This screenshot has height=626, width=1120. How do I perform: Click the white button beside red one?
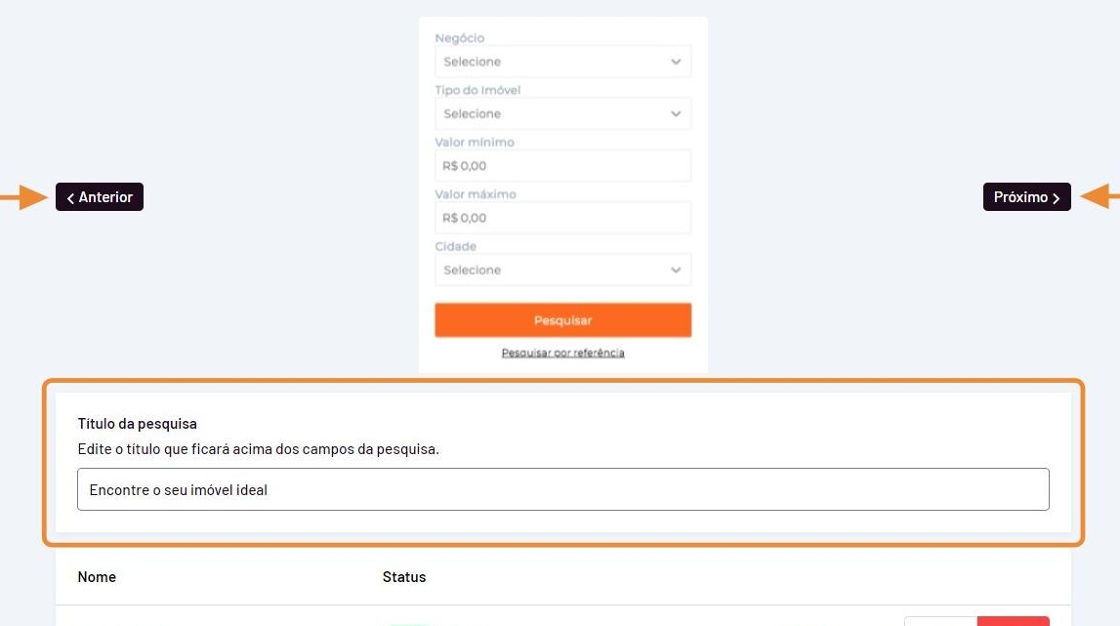[x=940, y=621]
